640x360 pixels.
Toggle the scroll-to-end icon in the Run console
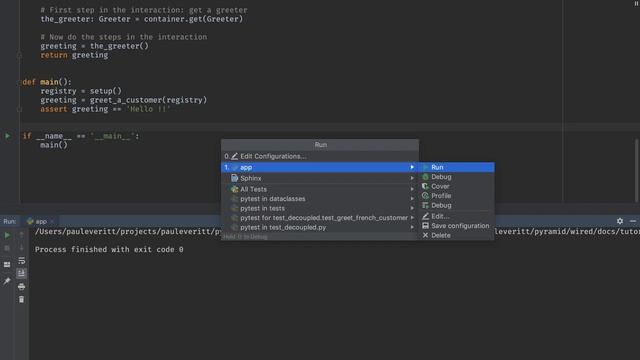click(21, 273)
